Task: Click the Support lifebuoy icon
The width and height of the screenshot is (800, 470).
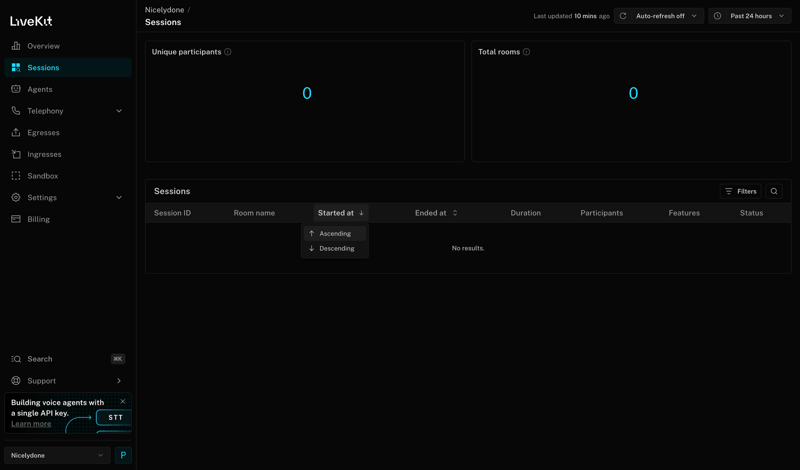Action: [x=16, y=381]
